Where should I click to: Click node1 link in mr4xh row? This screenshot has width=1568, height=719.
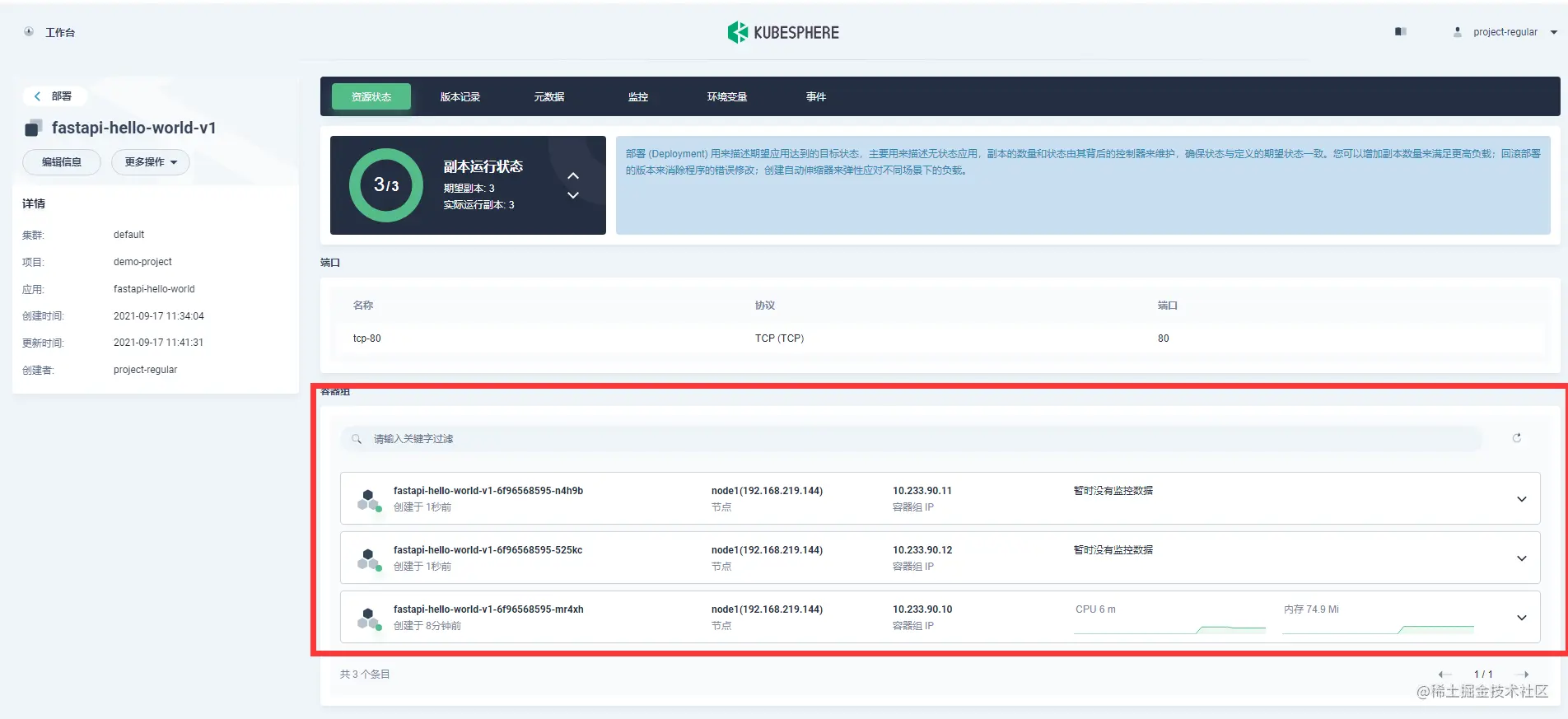(x=767, y=609)
